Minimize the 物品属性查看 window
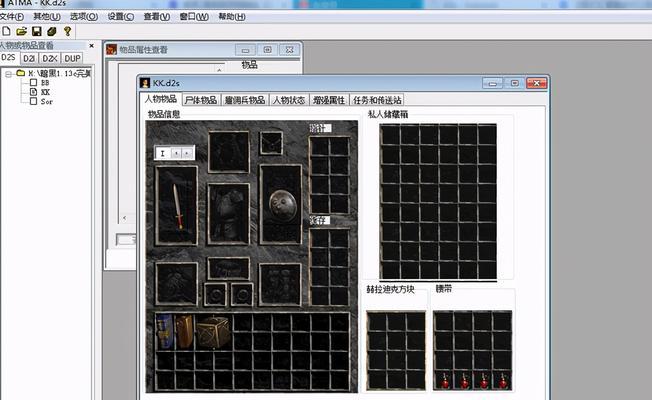 point(245,50)
